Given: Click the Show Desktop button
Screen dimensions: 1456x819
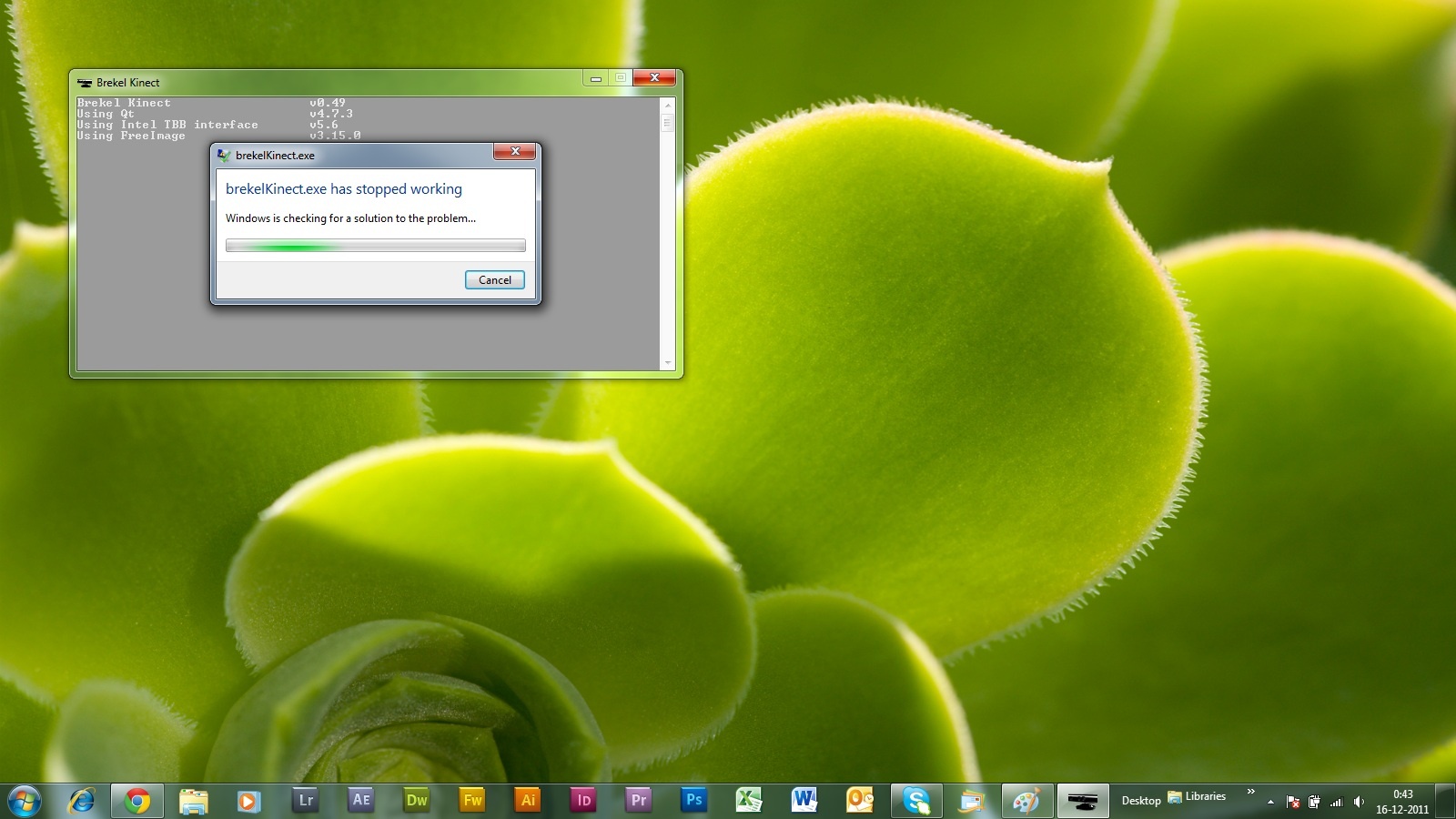Looking at the screenshot, I should click(1445, 801).
